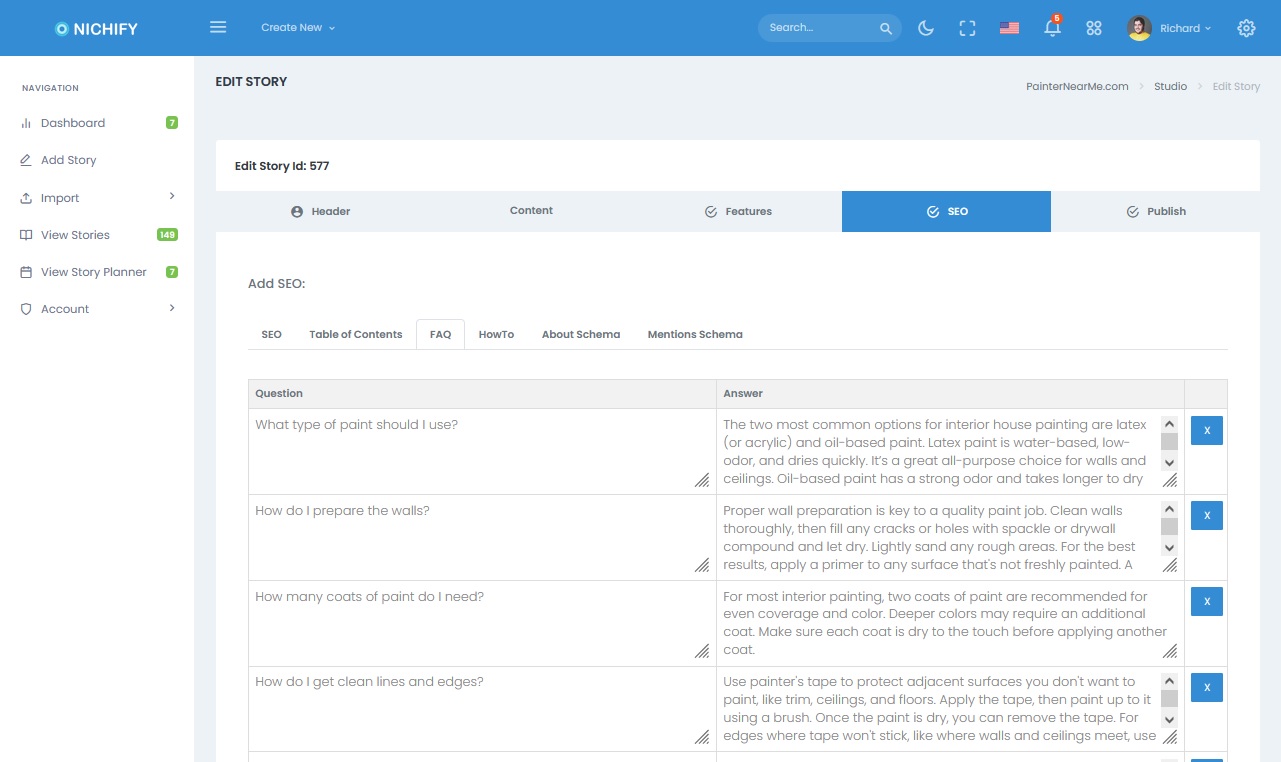Click the US flag to change language
Image resolution: width=1281 pixels, height=762 pixels.
click(1009, 28)
